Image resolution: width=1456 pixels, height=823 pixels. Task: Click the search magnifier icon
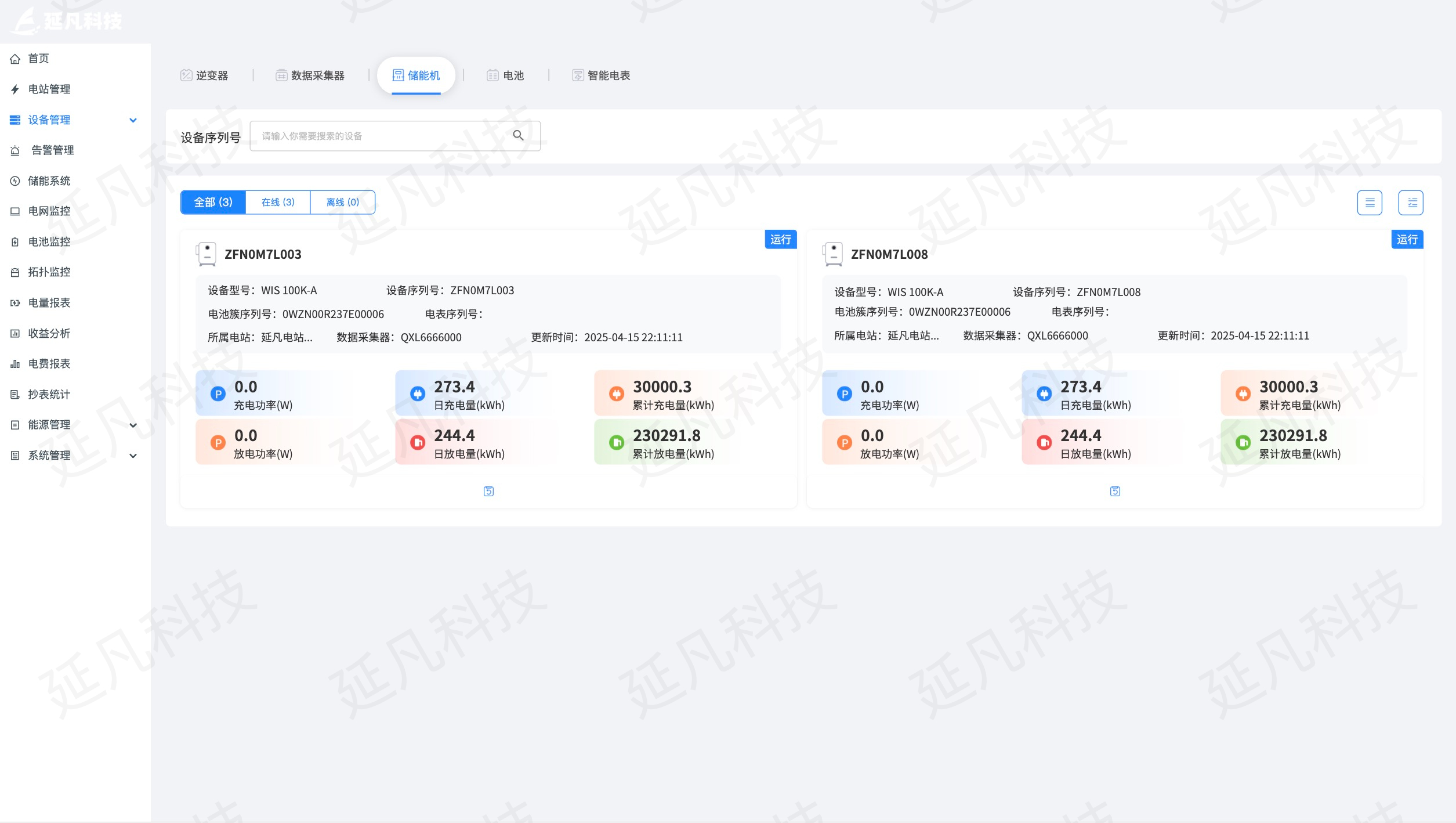[x=518, y=135]
